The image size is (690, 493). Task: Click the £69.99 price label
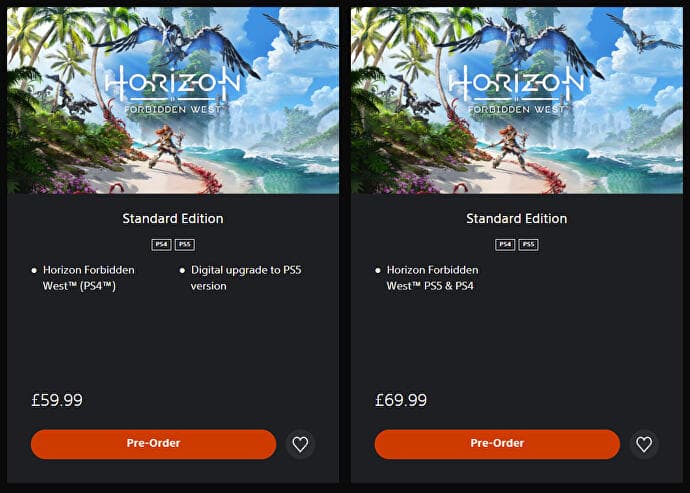coord(401,400)
